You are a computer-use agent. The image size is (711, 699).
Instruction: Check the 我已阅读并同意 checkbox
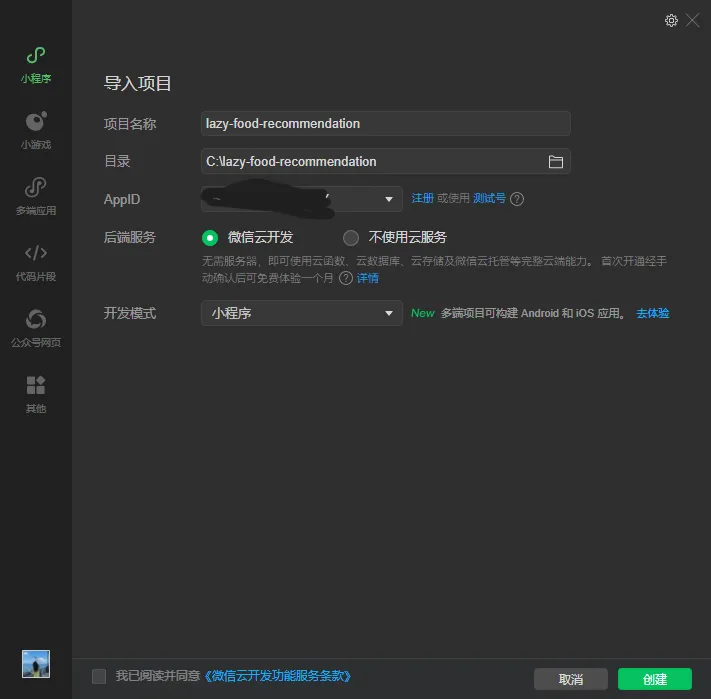(99, 676)
